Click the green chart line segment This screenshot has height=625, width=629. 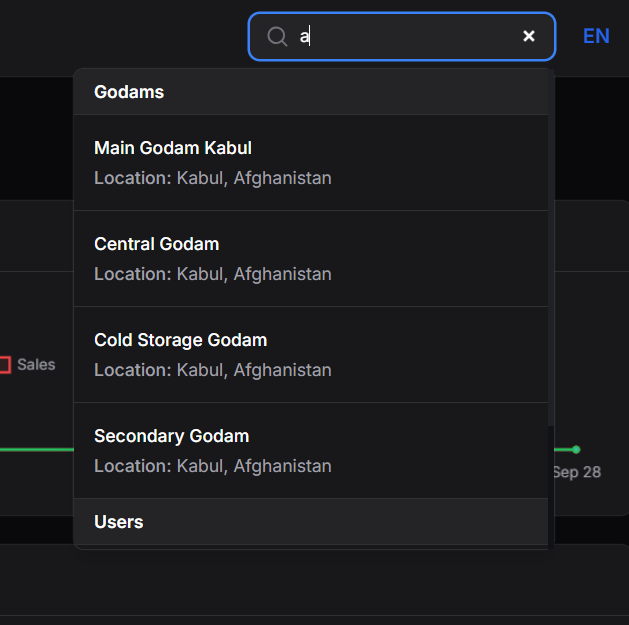click(x=35, y=449)
